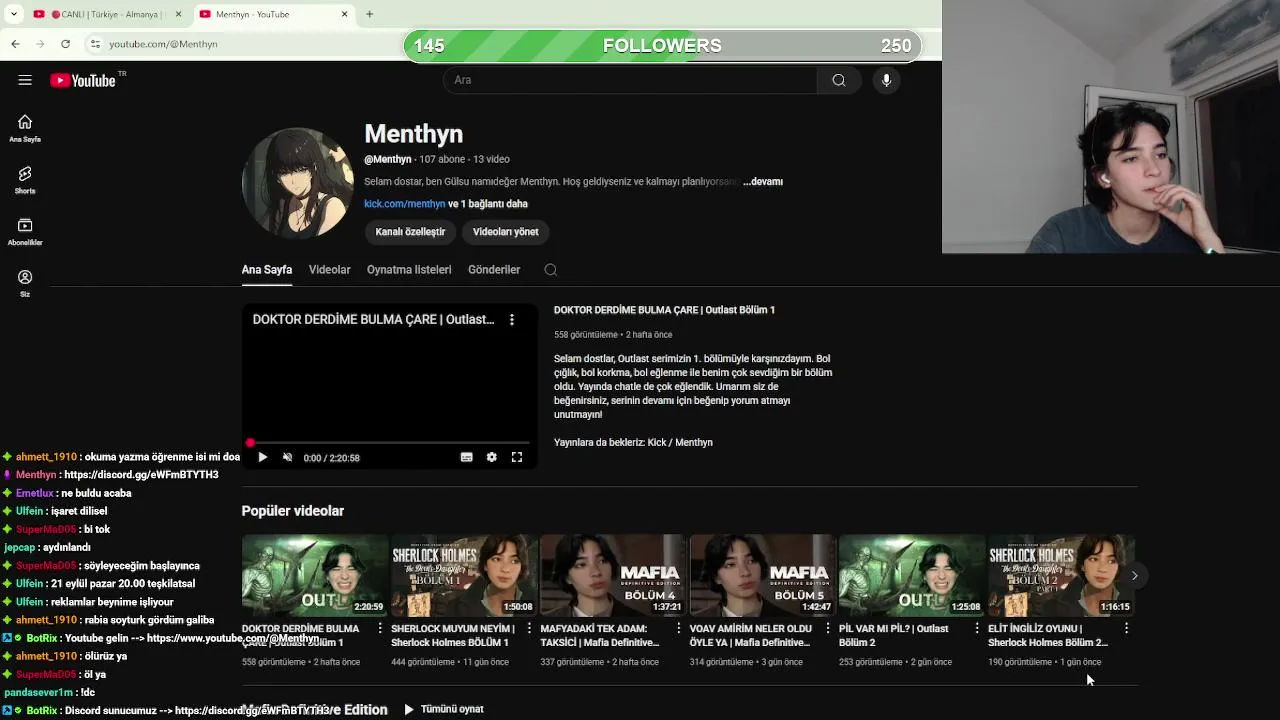Open discord.gg link in Menthyn chat message
Viewport: 1280px width, 720px height.
[141, 475]
